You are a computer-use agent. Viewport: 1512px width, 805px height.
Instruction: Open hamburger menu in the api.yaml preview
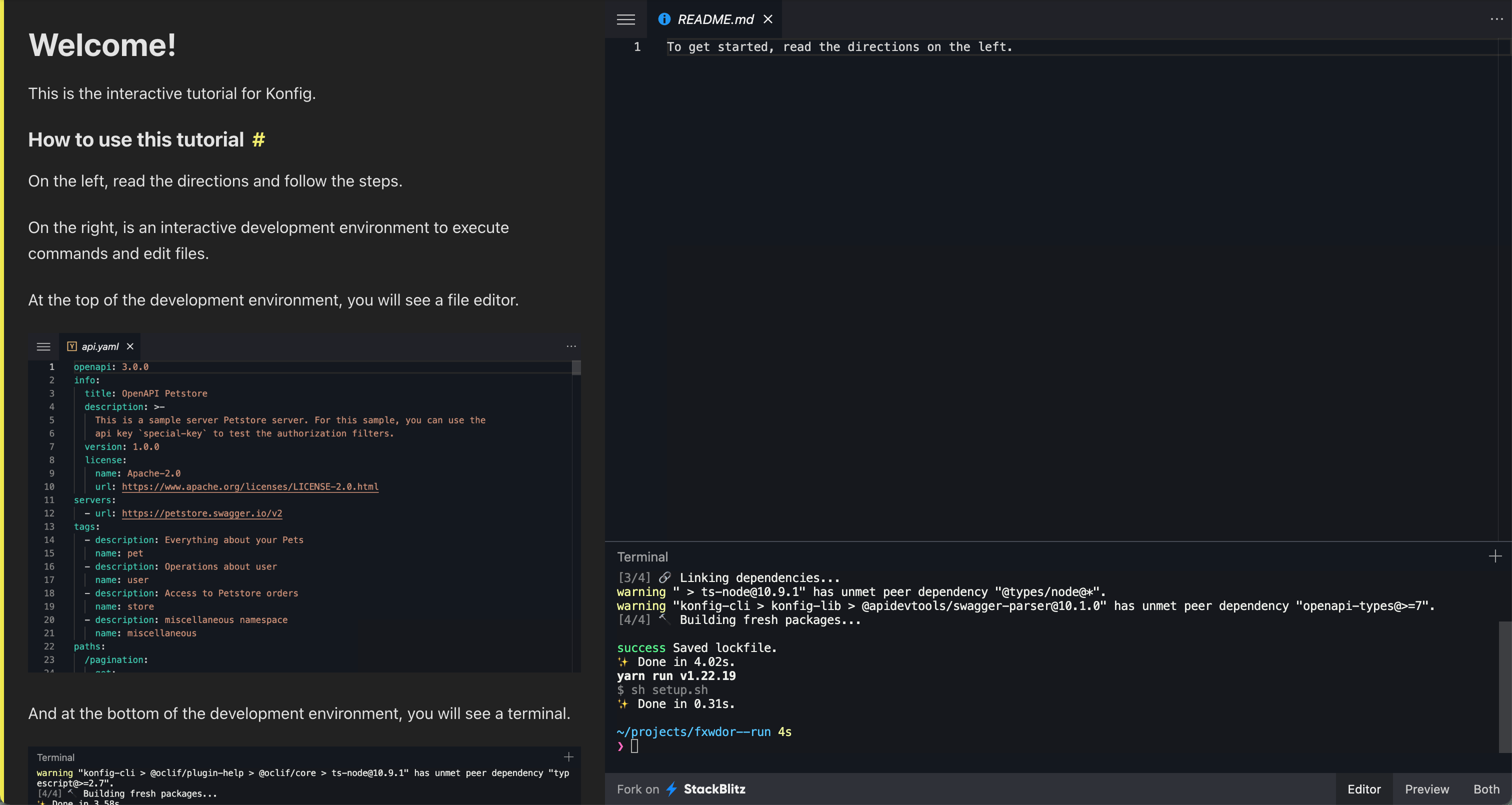pos(43,346)
